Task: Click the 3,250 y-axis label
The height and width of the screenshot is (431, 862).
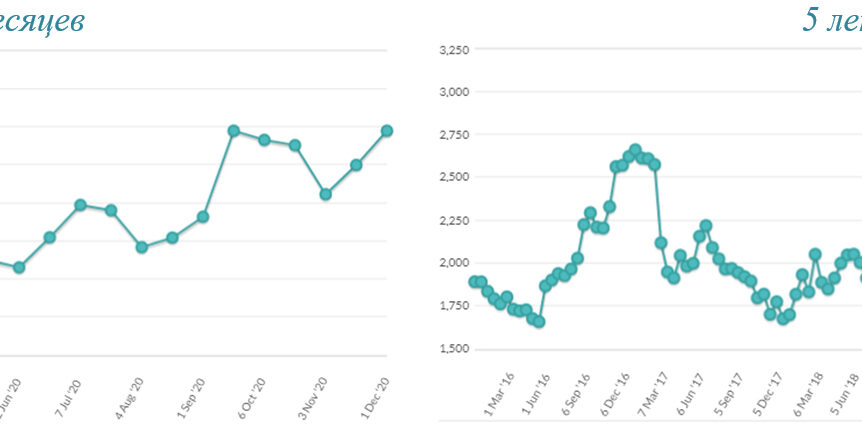Action: click(454, 48)
